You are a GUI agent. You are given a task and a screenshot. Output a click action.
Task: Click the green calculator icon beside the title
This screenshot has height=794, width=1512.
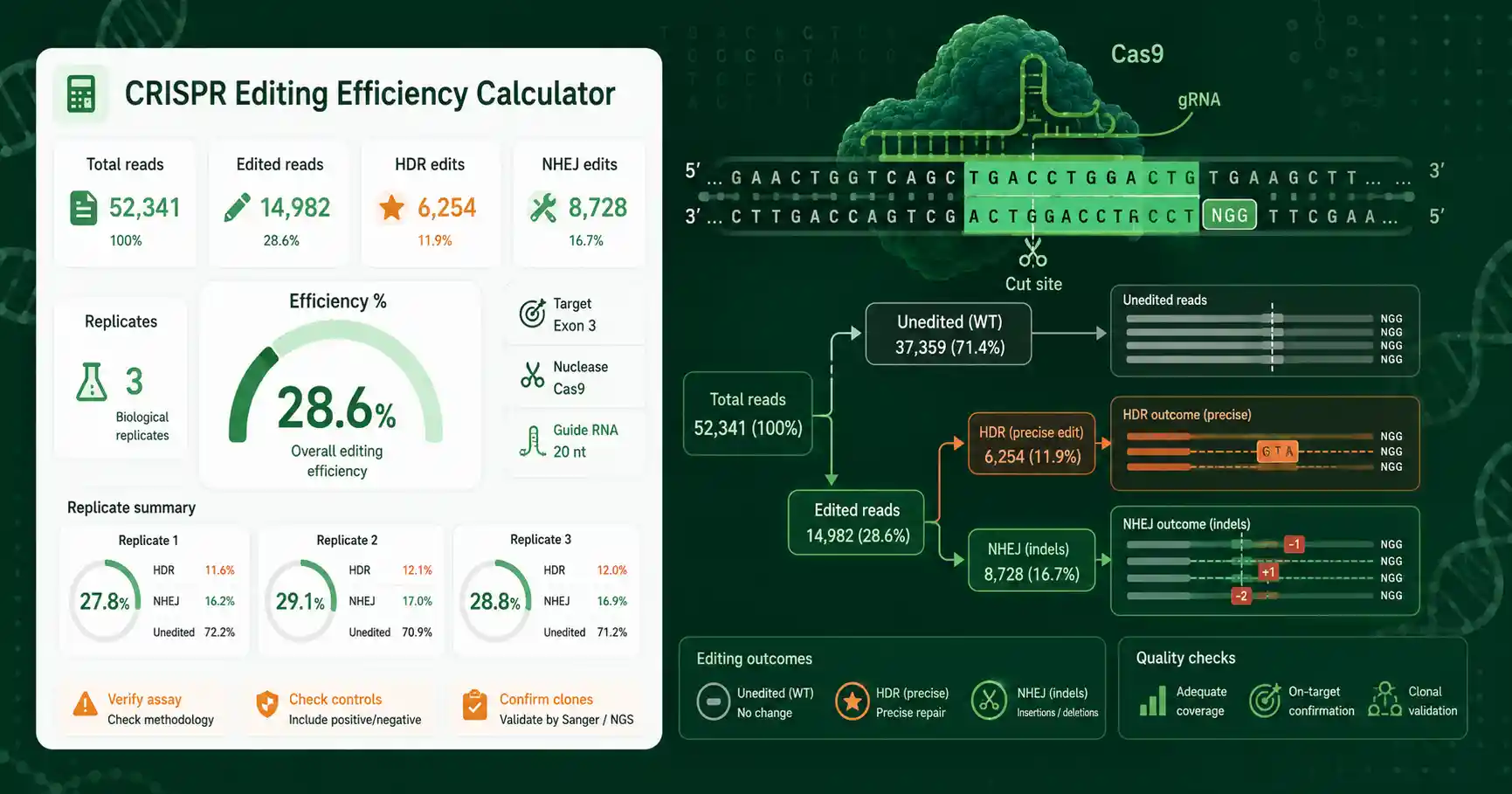tap(81, 93)
